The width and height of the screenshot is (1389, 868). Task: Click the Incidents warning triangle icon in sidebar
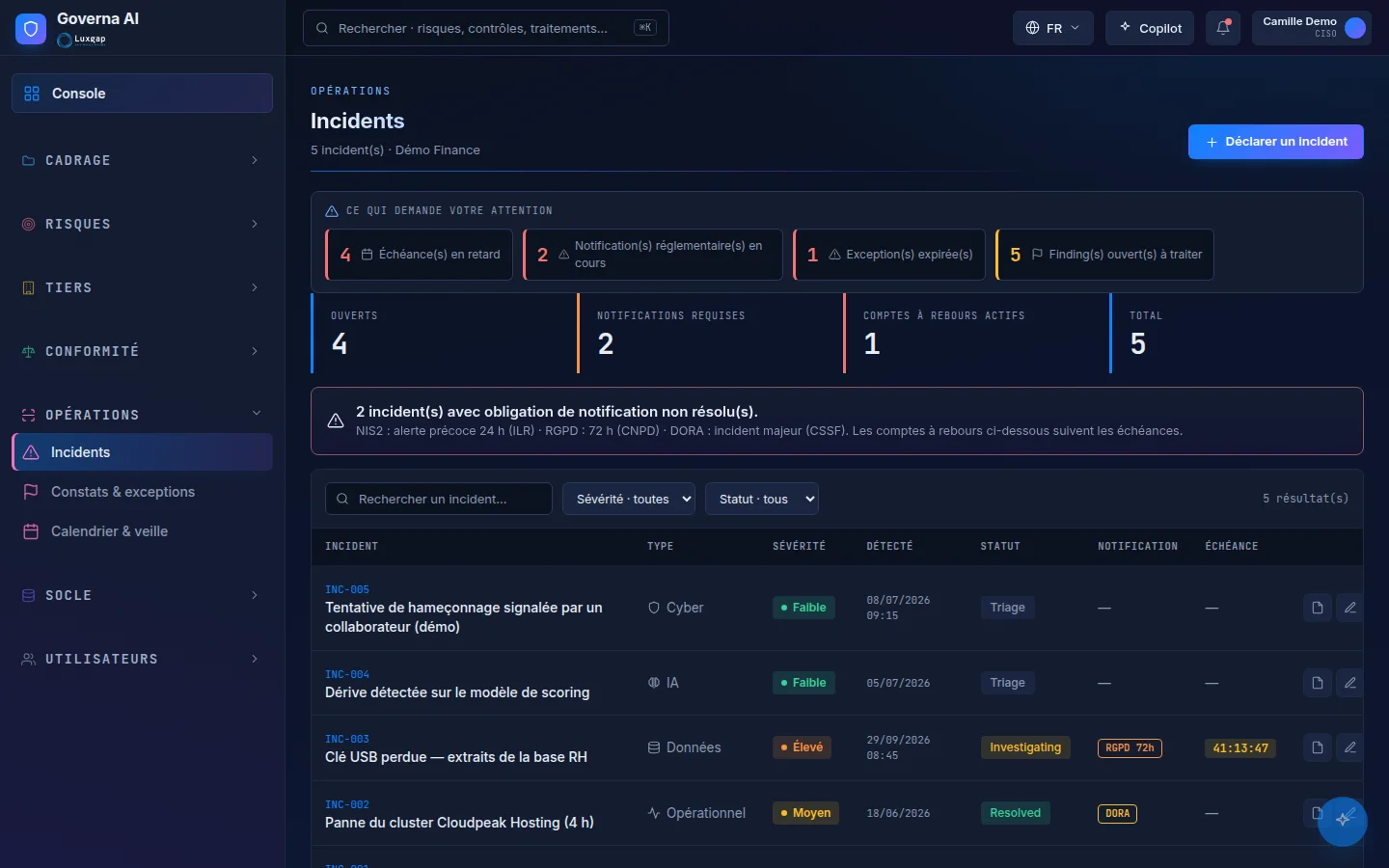31,452
